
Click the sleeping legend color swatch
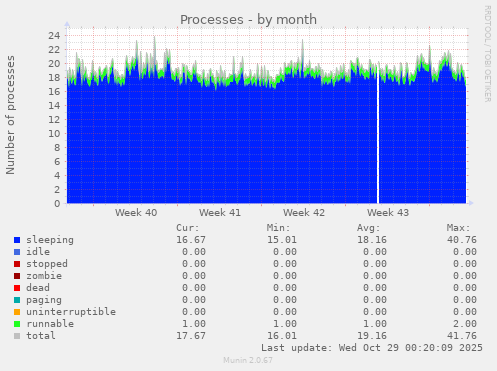tap(17, 240)
